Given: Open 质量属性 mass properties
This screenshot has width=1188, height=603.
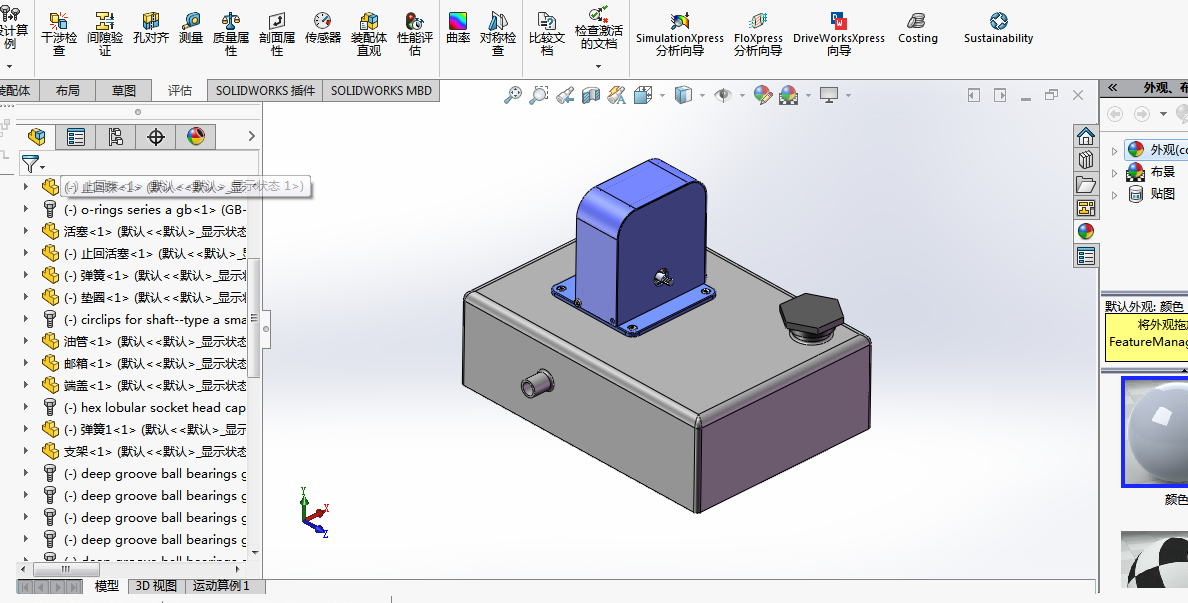Looking at the screenshot, I should click(231, 35).
